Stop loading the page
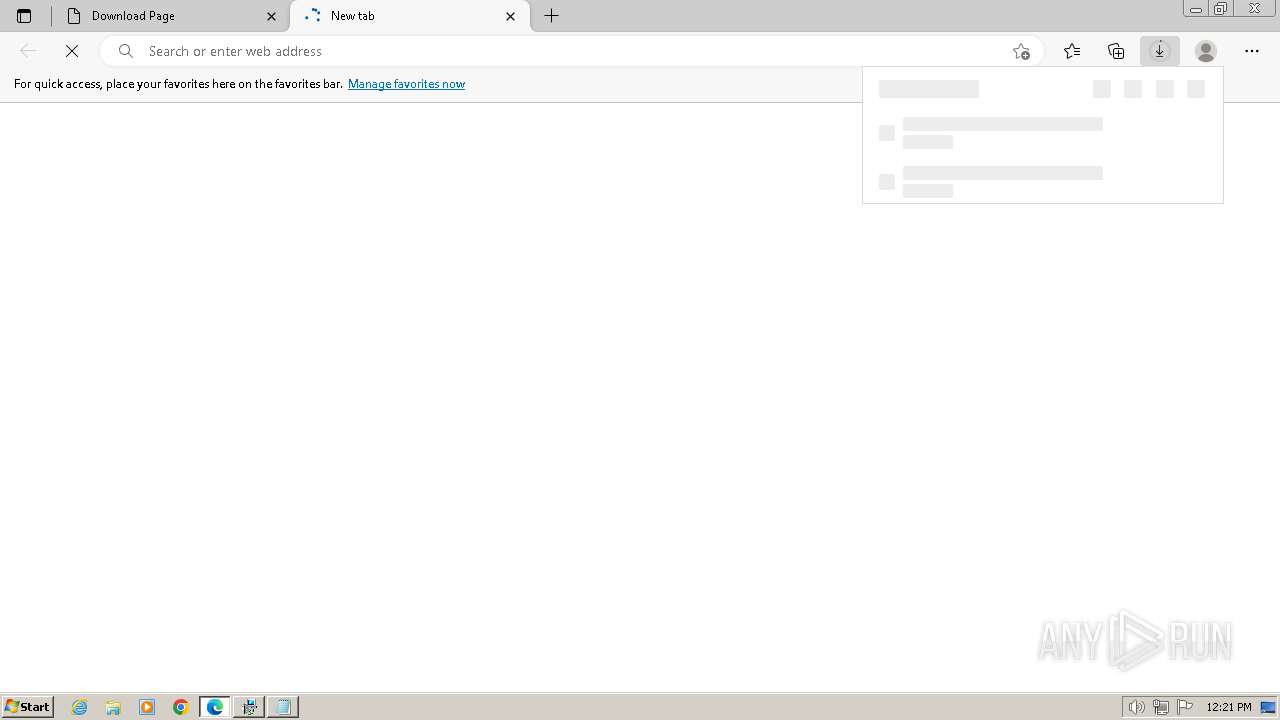 [72, 51]
